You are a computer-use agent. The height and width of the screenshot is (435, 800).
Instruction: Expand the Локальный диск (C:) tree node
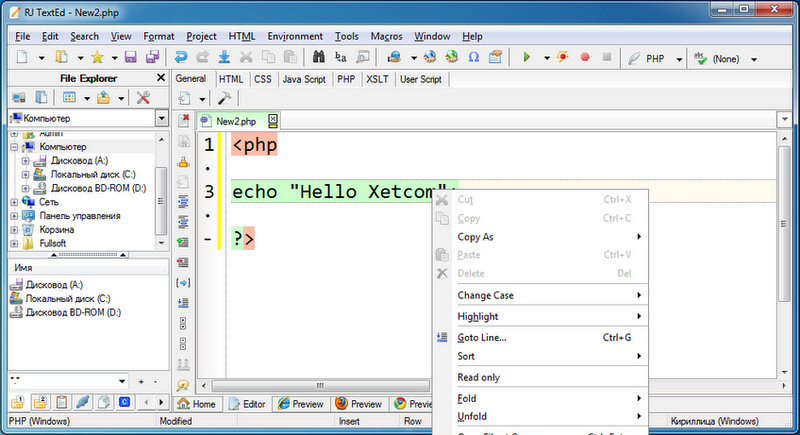[x=26, y=175]
